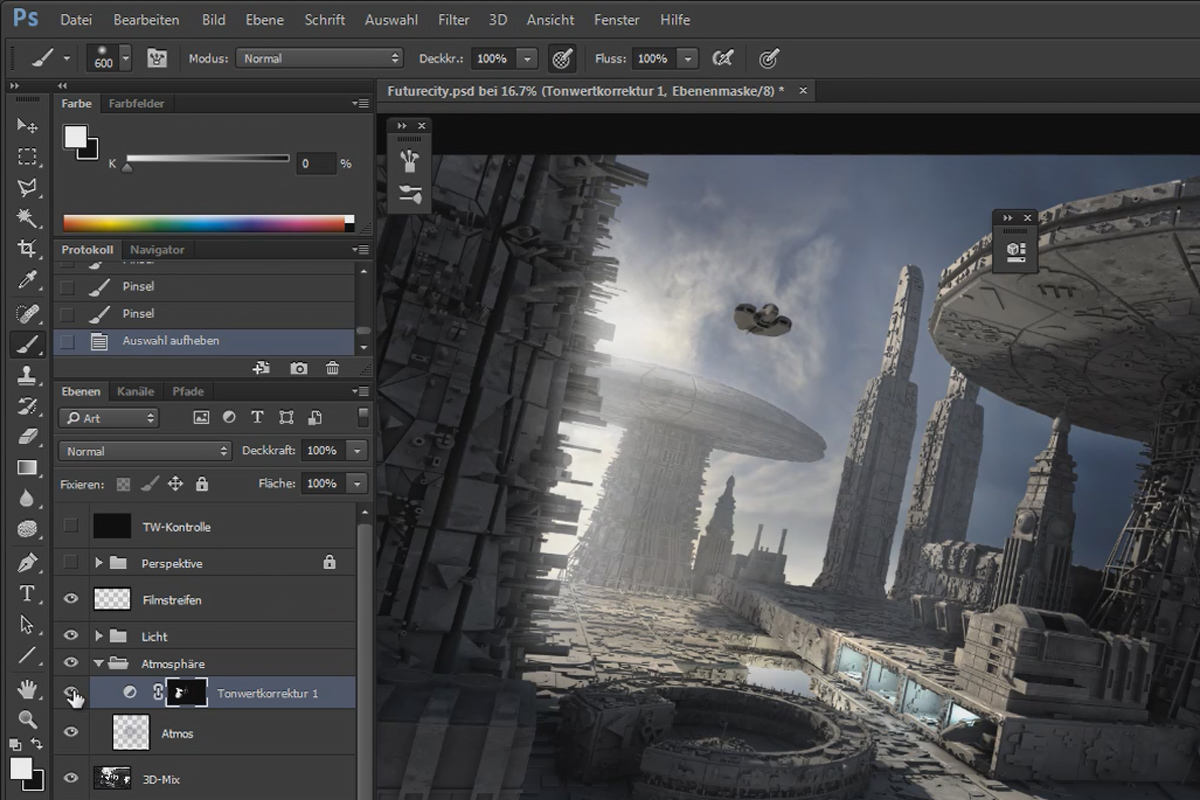Select the Auswahl aufheben history state
The height and width of the screenshot is (800, 1200).
click(x=204, y=341)
